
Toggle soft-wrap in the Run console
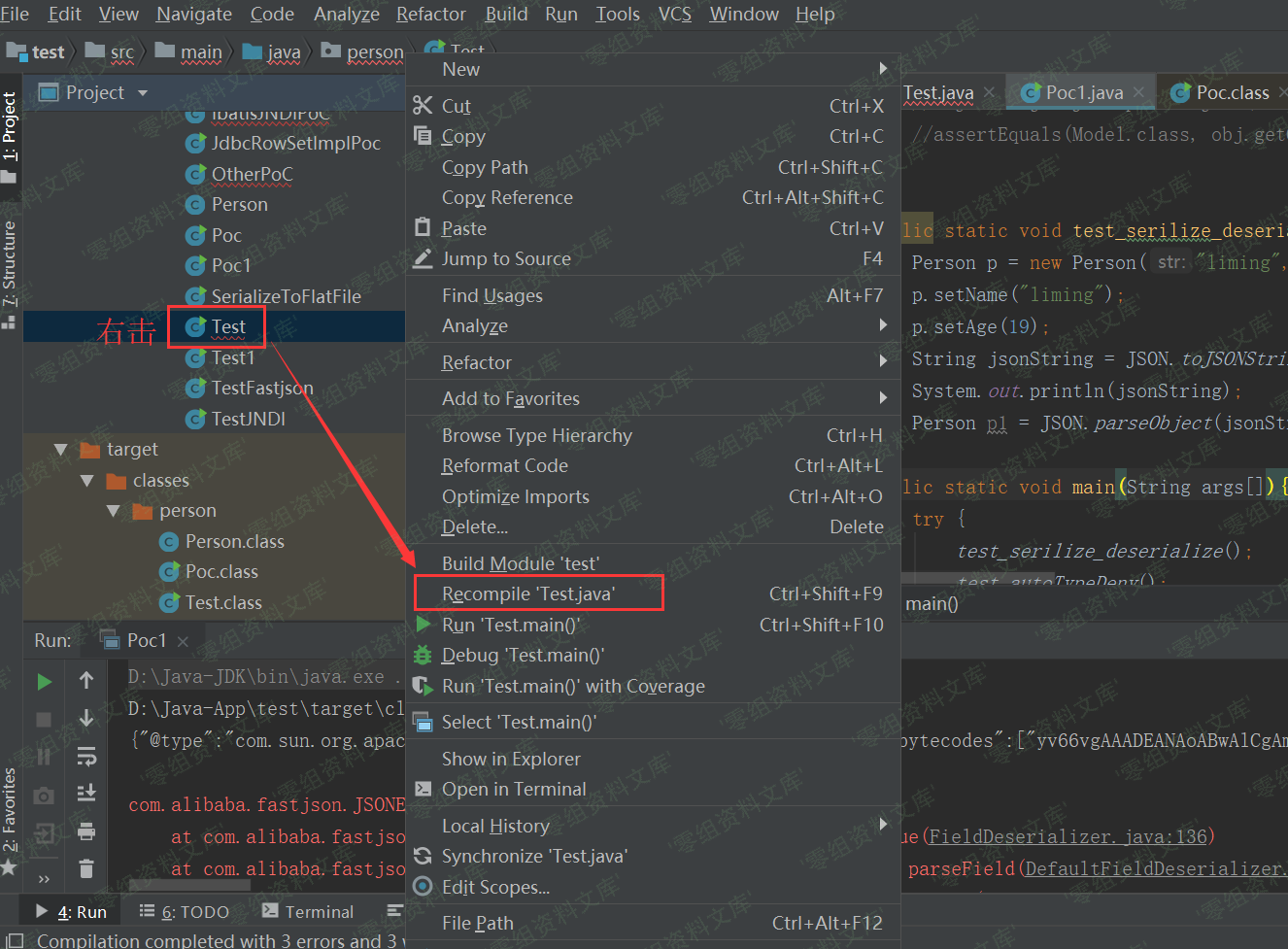(x=86, y=757)
